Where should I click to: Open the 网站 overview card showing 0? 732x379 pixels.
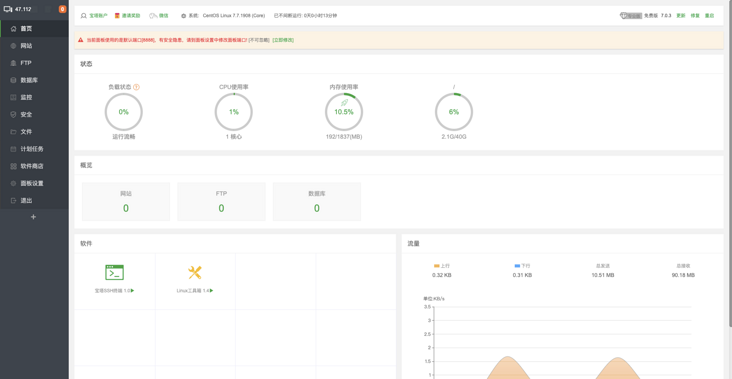point(126,202)
